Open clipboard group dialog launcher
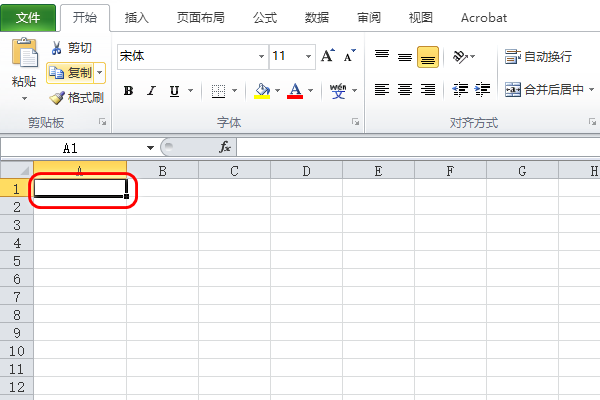This screenshot has width=600, height=400. pos(103,122)
